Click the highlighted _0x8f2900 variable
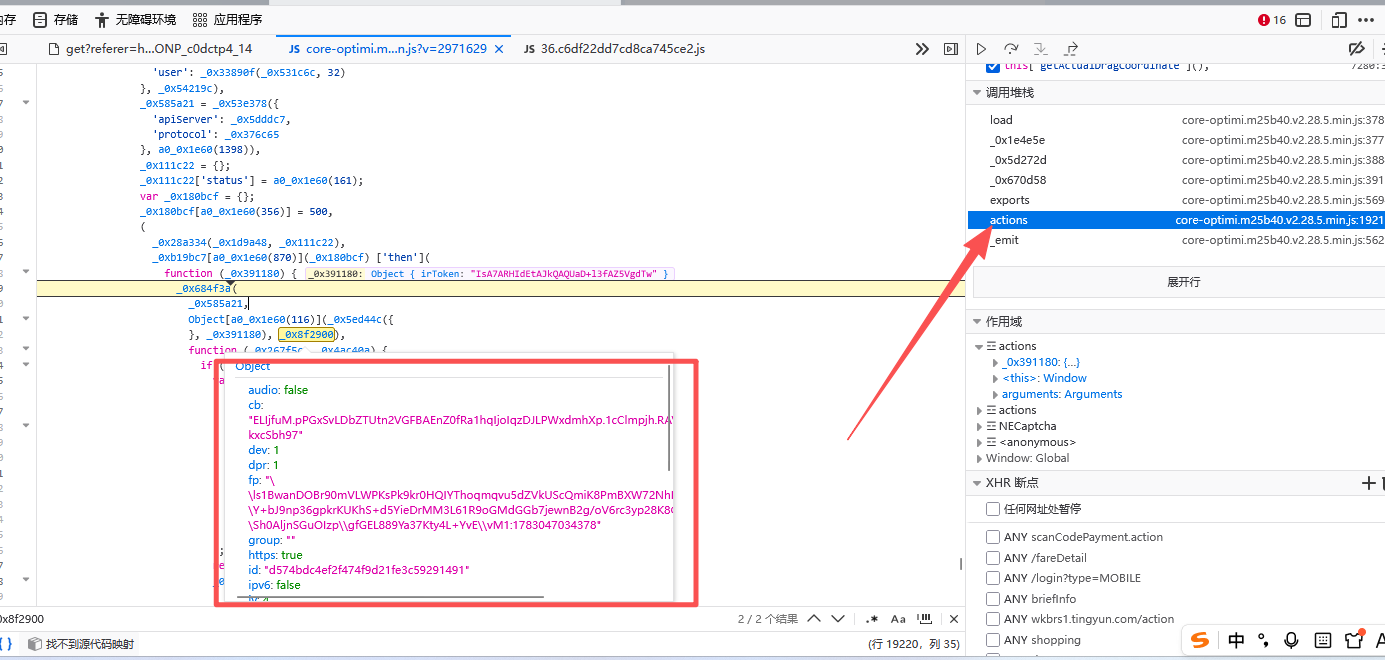The height and width of the screenshot is (660, 1385). click(306, 335)
